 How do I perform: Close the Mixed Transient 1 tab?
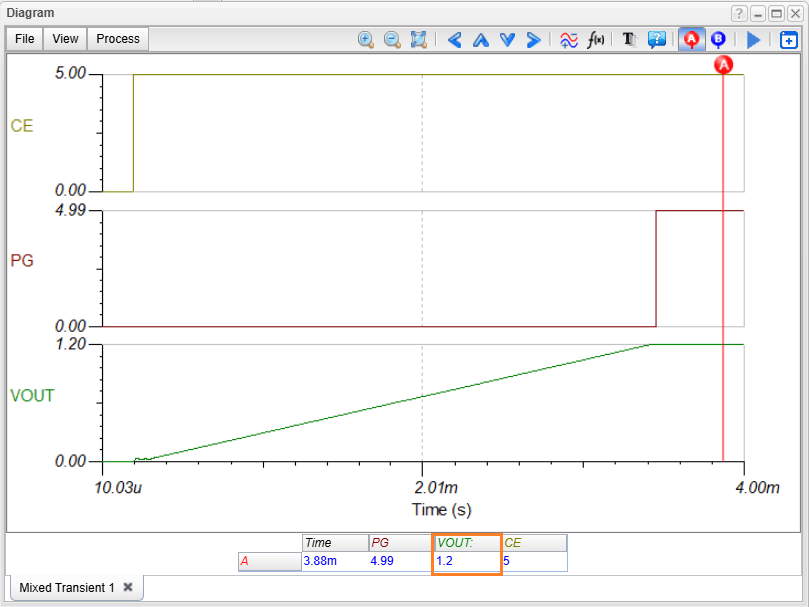coord(128,588)
